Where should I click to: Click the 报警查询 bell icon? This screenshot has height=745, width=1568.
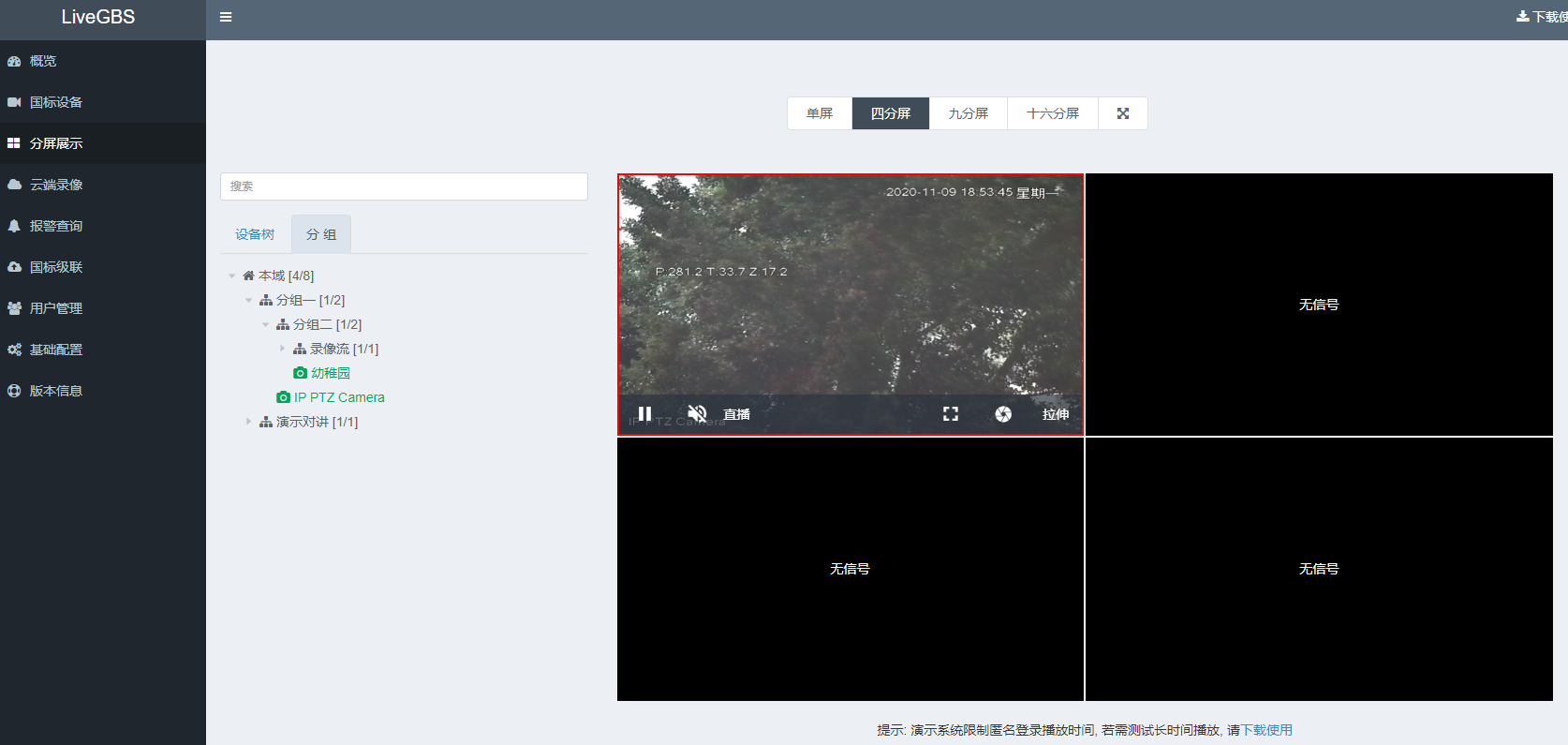(x=14, y=226)
